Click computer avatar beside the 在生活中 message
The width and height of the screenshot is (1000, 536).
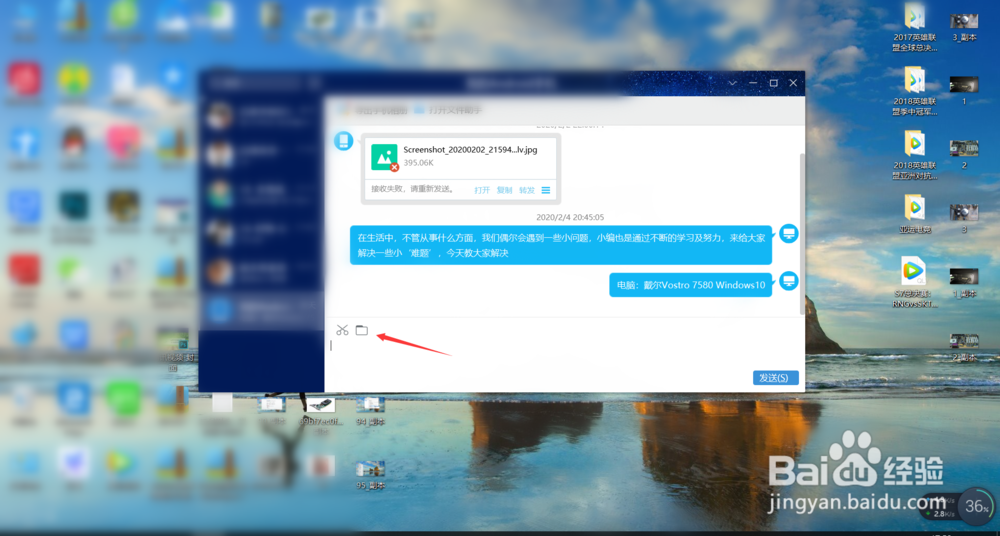(789, 234)
